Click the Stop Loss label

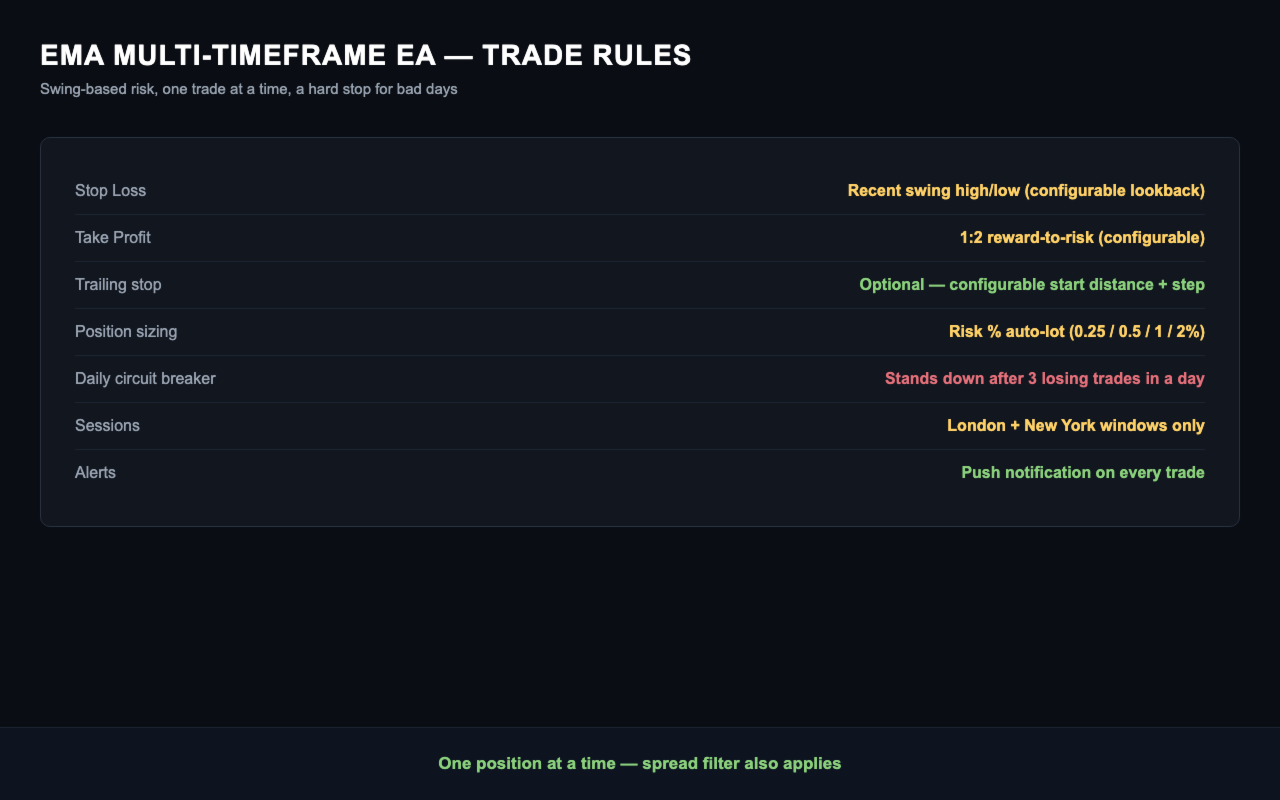pyautogui.click(x=110, y=191)
